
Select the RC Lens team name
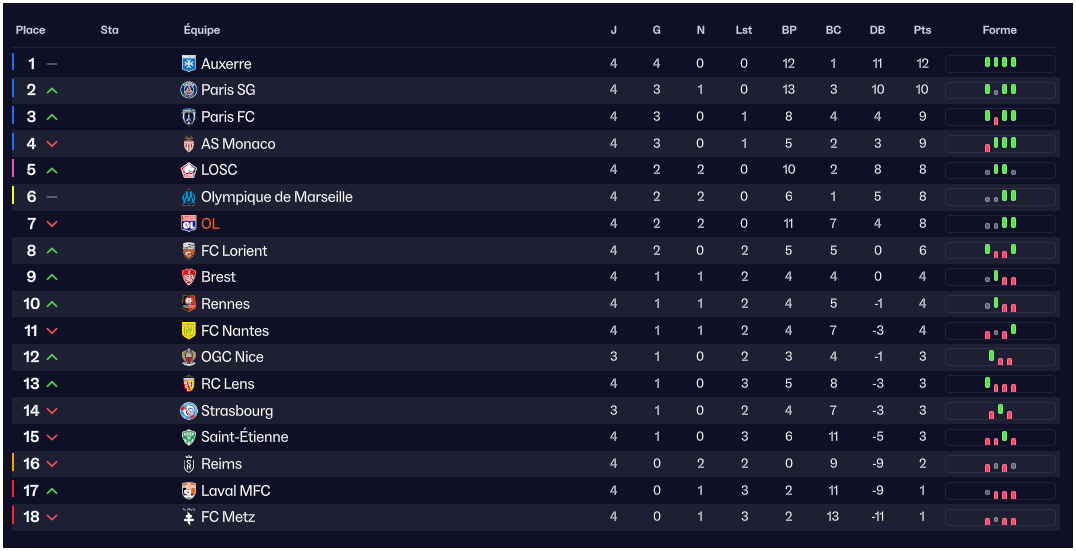pos(227,384)
